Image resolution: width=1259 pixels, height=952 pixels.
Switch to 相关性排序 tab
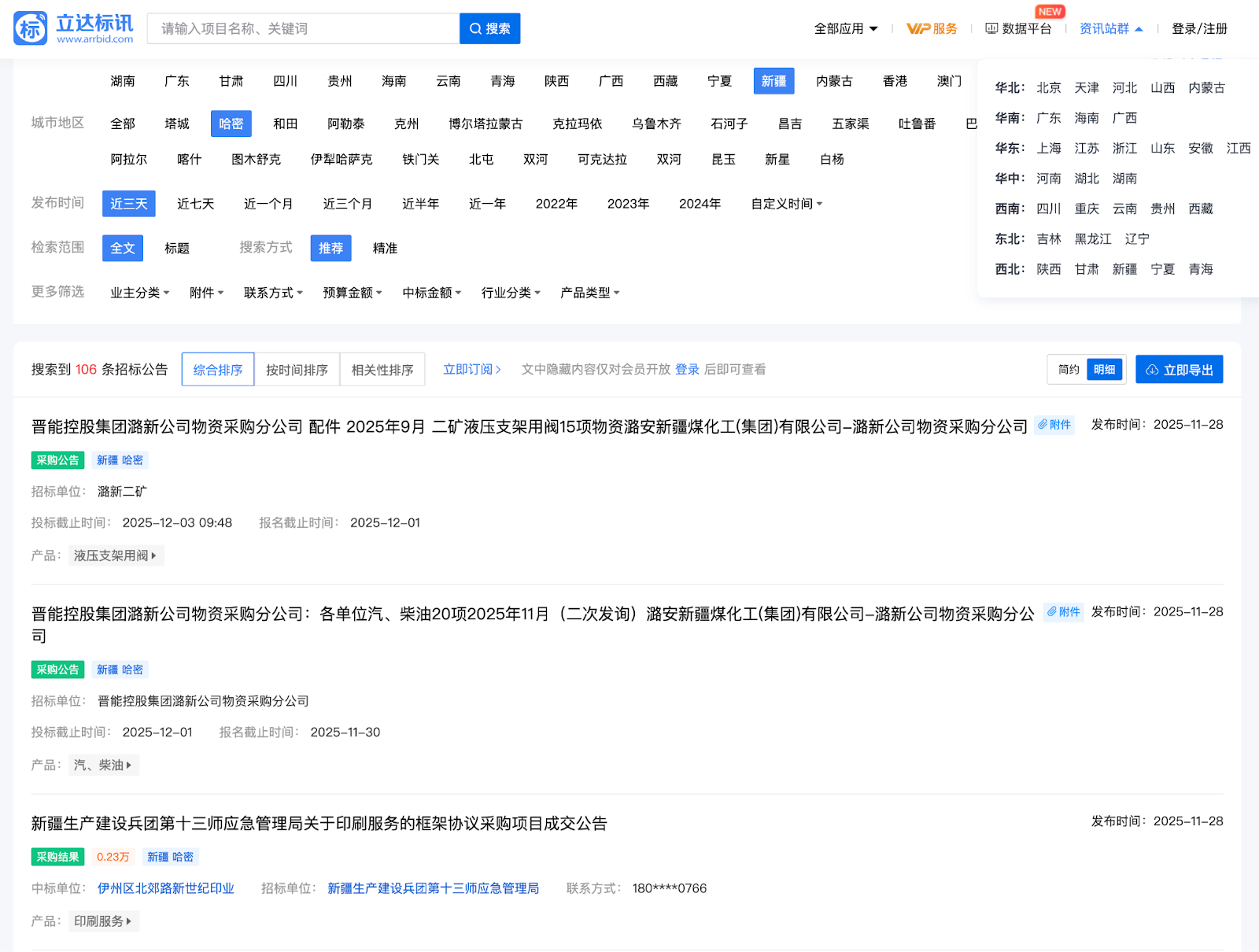(382, 370)
